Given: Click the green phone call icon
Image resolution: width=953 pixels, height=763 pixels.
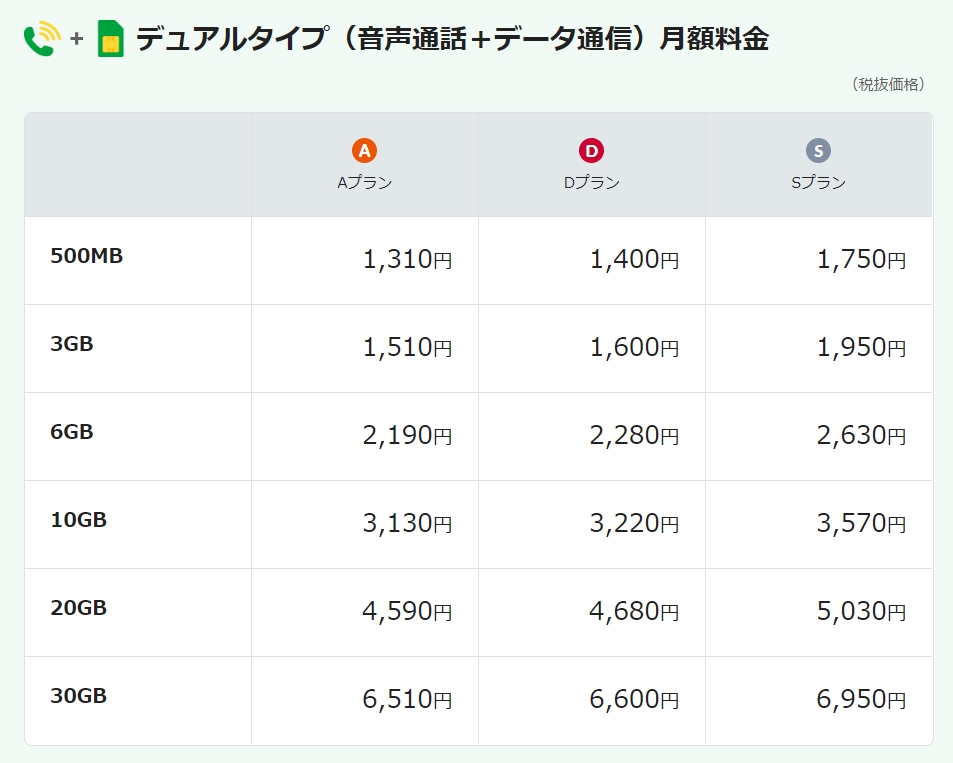Looking at the screenshot, I should point(42,38).
